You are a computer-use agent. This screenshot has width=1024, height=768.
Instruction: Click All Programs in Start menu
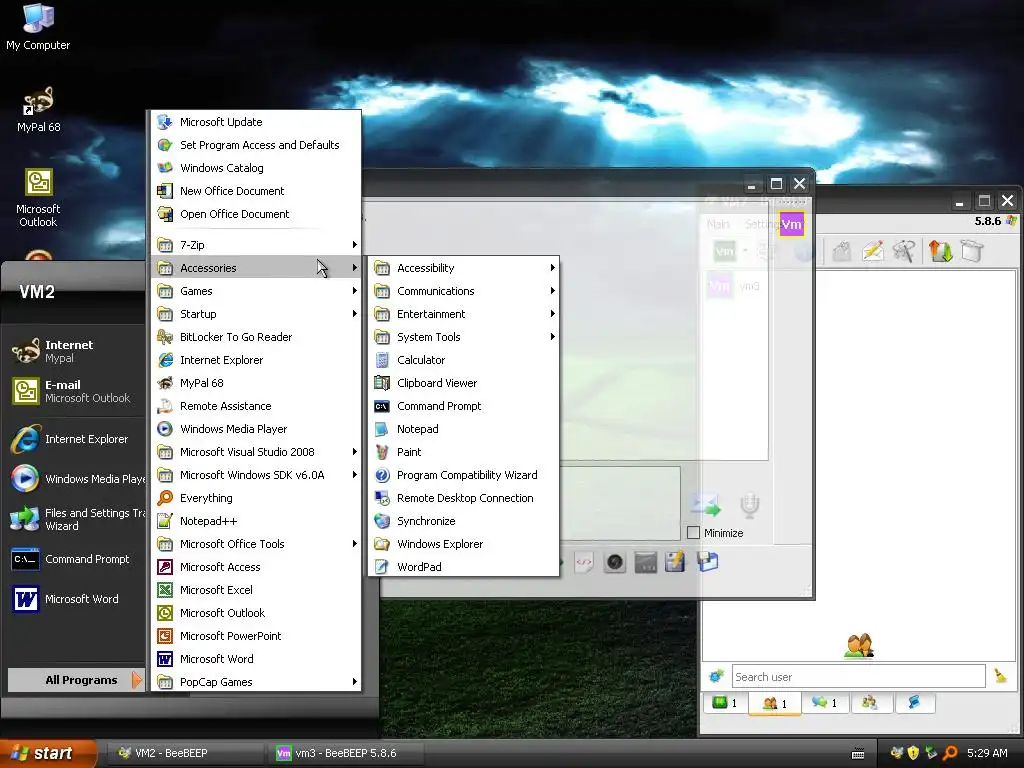[x=76, y=680]
